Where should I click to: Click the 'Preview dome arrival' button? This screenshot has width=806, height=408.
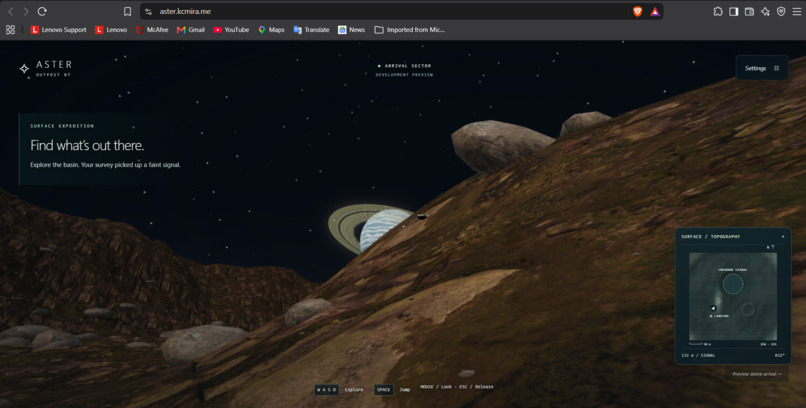coord(757,374)
